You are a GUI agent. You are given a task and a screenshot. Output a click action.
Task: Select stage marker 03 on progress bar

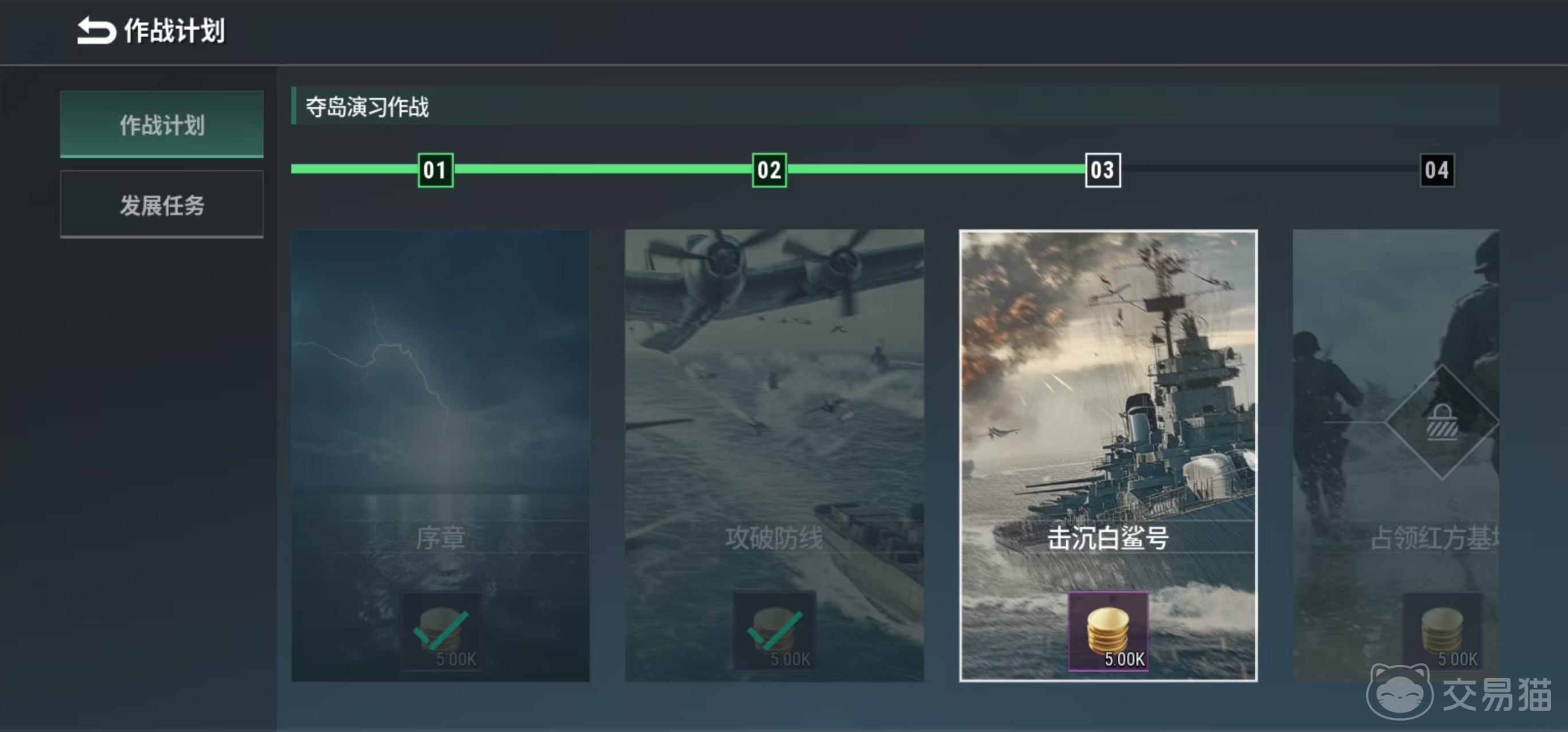click(1102, 170)
